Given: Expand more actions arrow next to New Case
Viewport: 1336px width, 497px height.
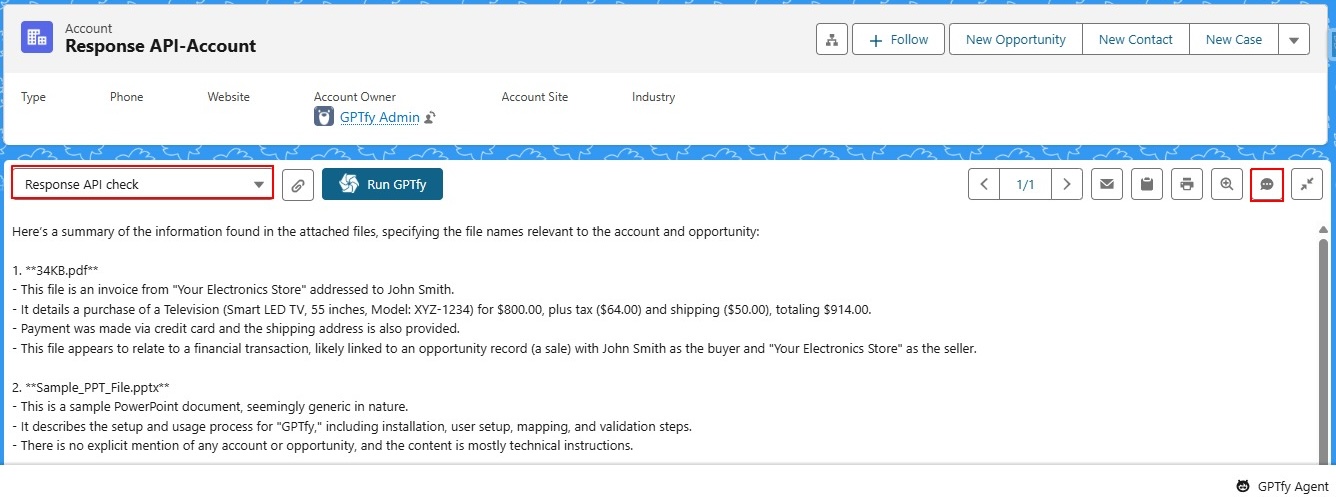Looking at the screenshot, I should [1294, 40].
